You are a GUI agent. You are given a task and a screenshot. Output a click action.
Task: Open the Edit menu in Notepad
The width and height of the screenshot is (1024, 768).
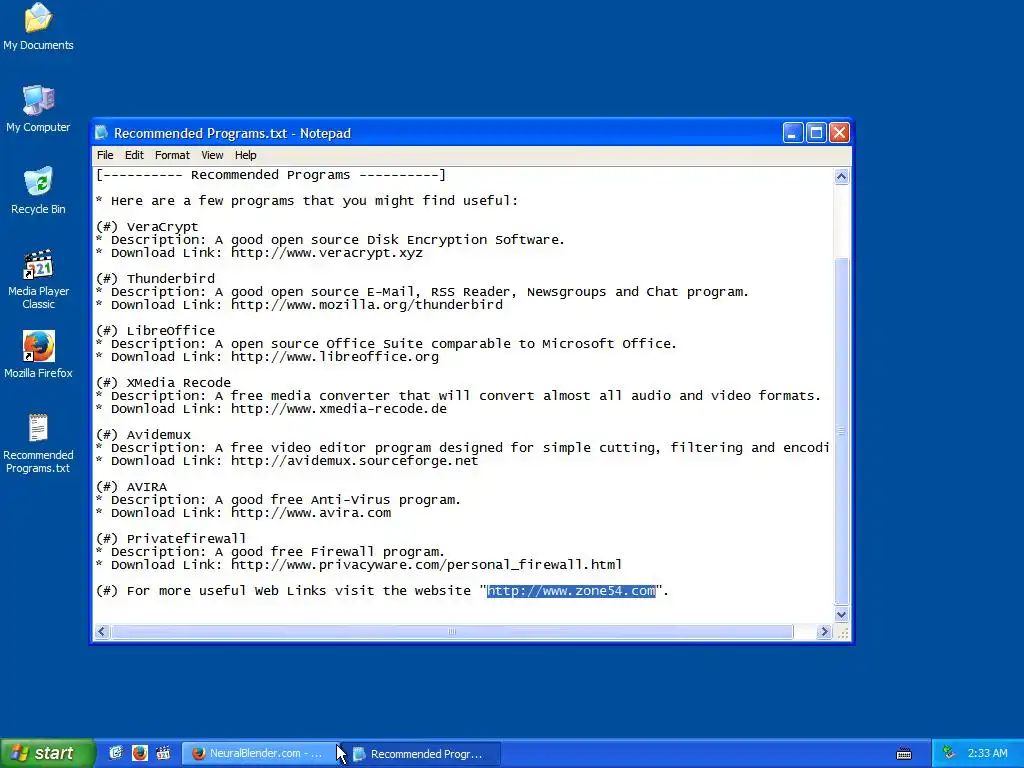coord(134,155)
